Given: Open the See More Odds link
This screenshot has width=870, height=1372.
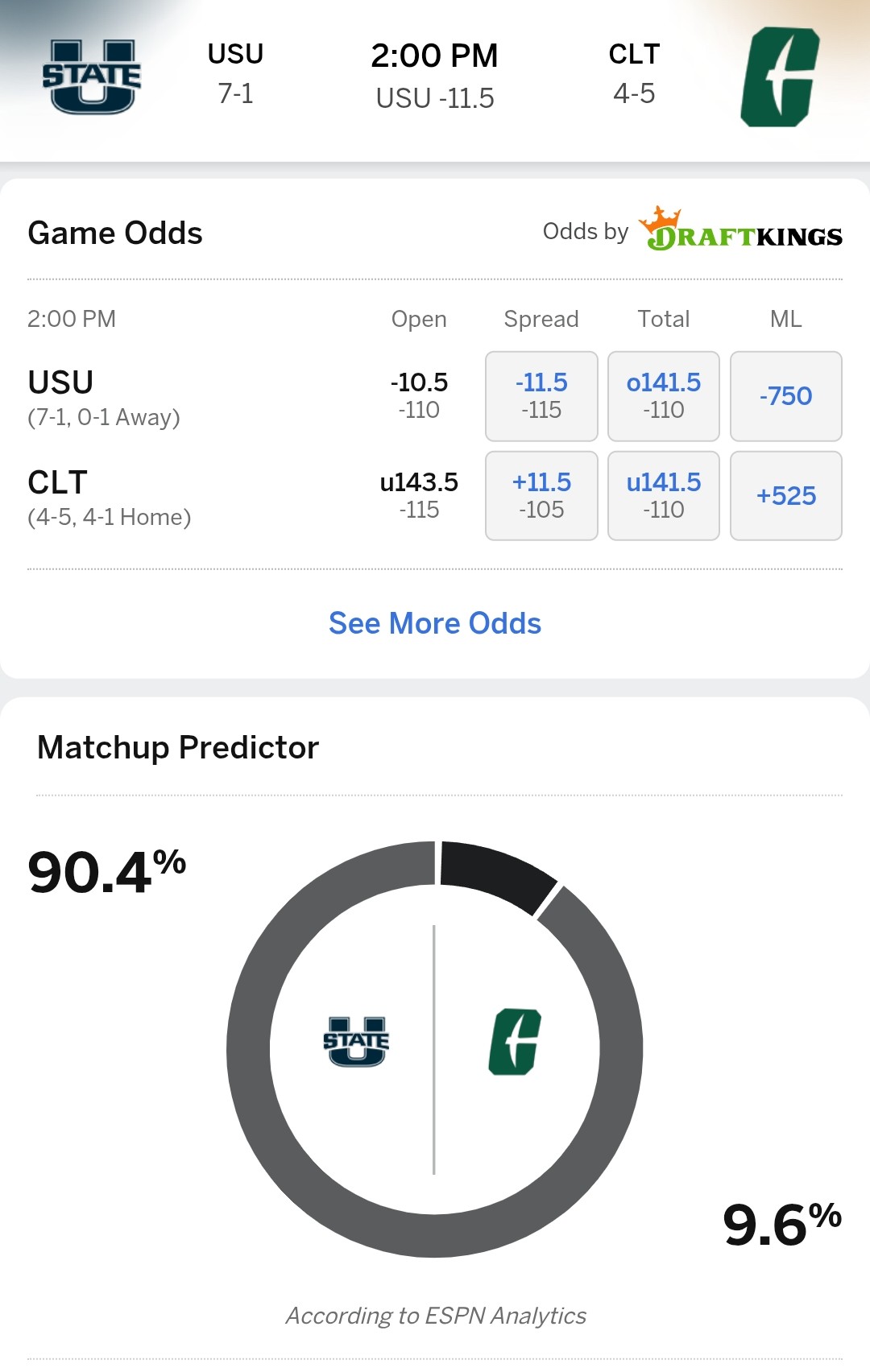Looking at the screenshot, I should [435, 623].
